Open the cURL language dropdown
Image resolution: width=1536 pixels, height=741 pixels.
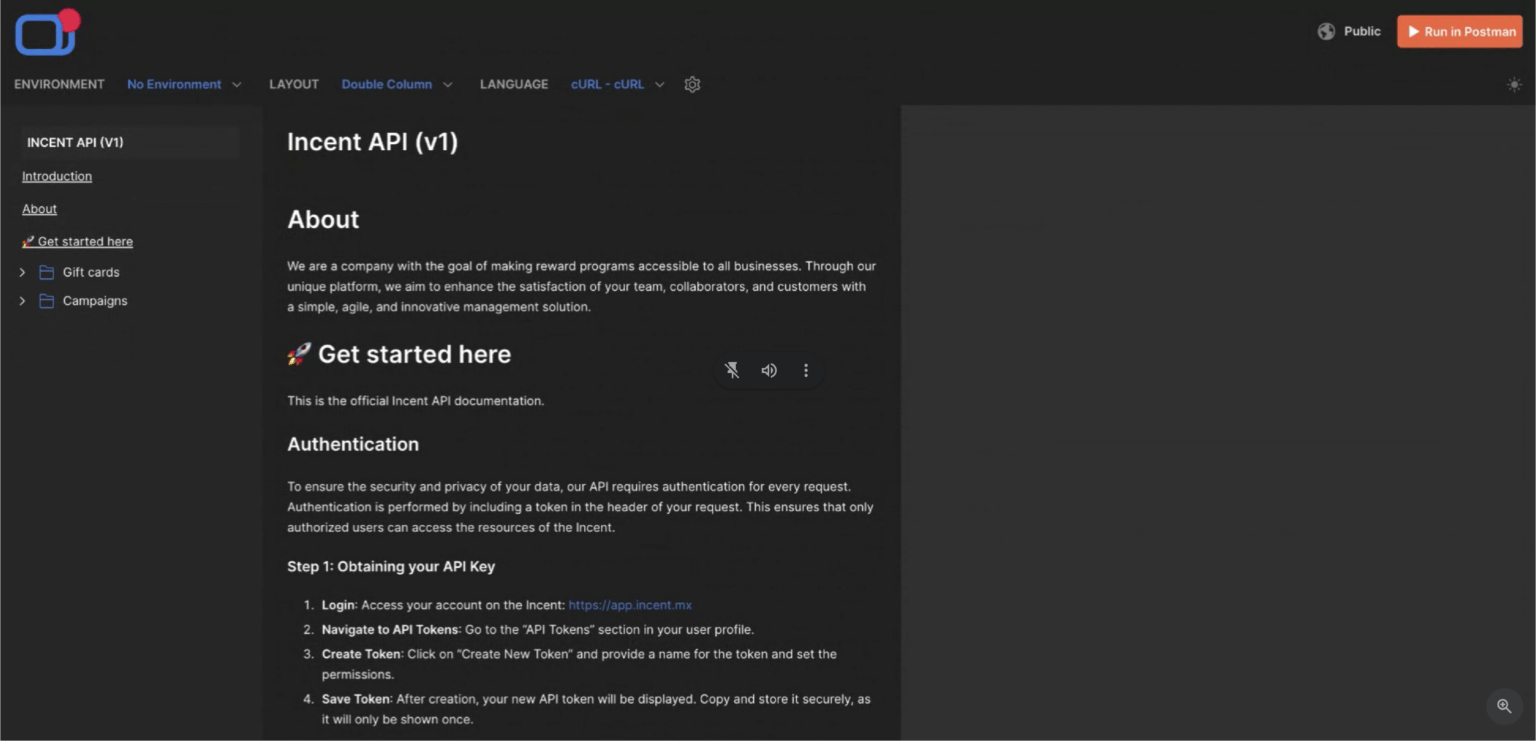click(x=617, y=85)
